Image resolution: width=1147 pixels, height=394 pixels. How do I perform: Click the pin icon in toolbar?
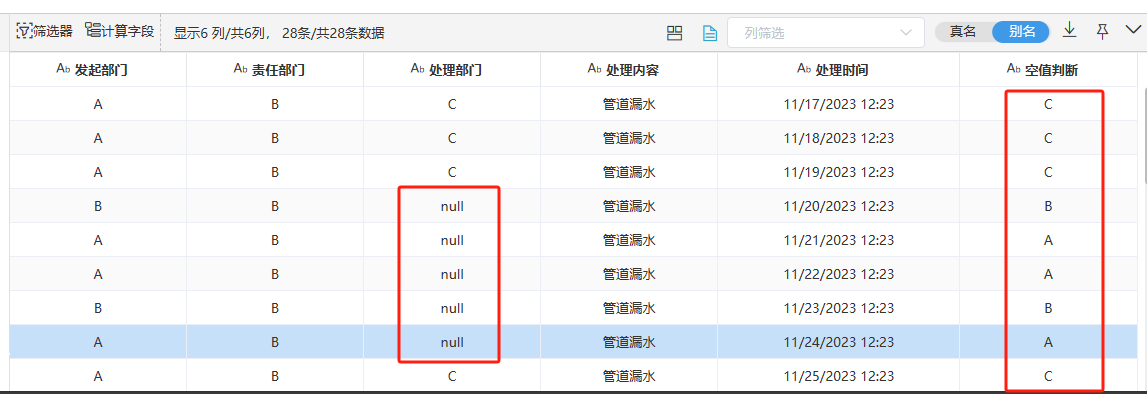[1102, 31]
